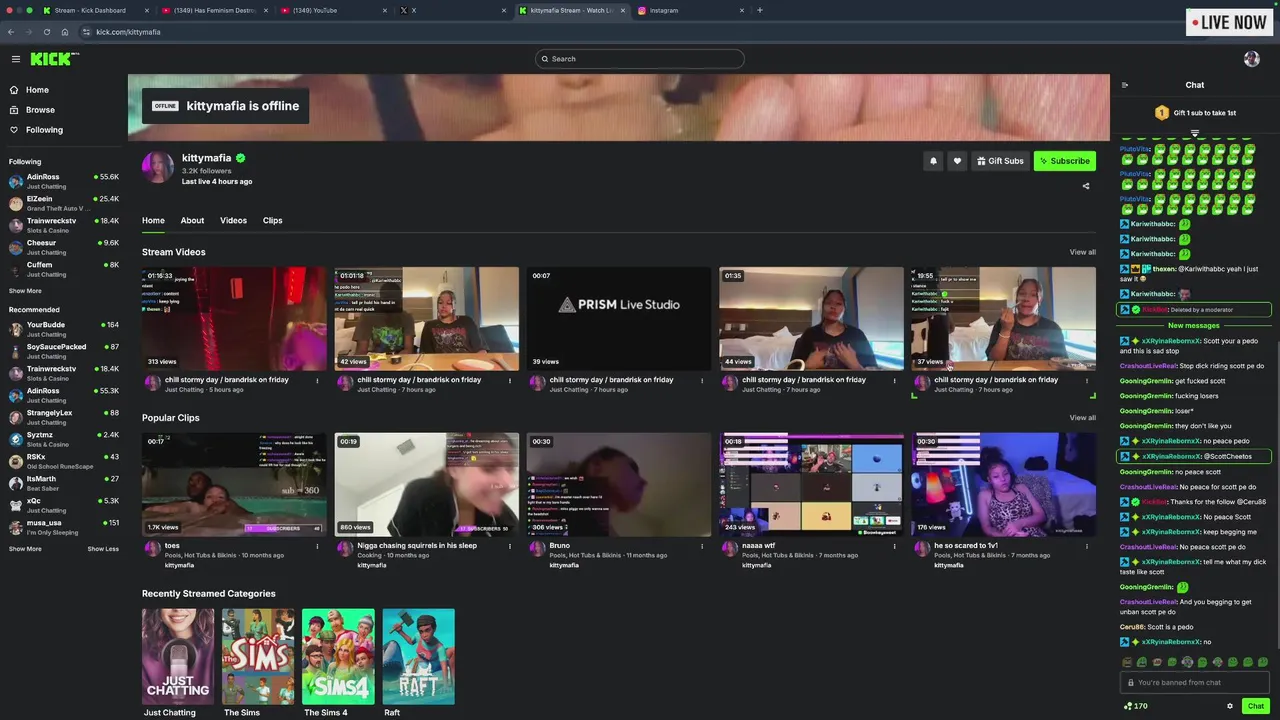
Task: Collapse the chat panel
Action: tap(1125, 85)
